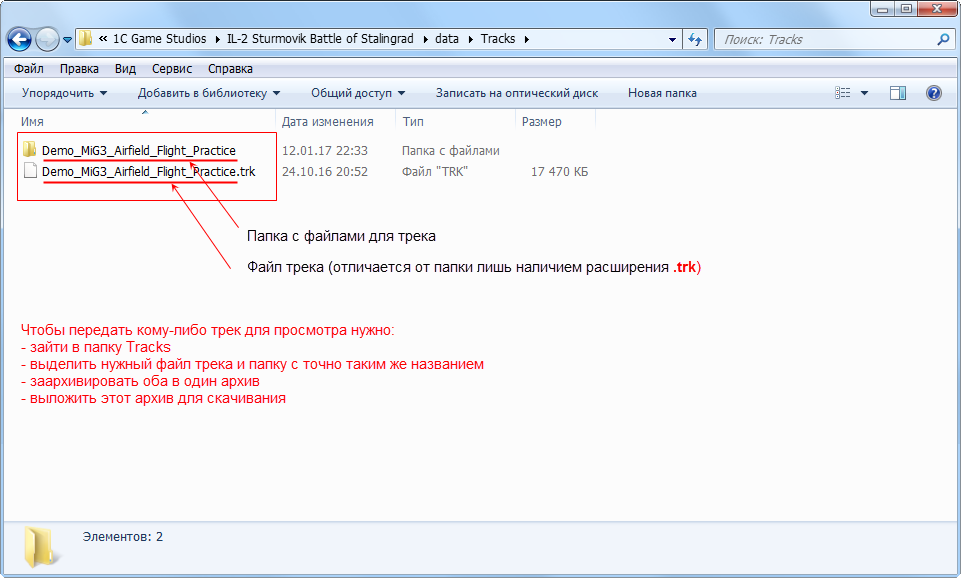Click date 12.01.17 22:33
This screenshot has width=961, height=578.
point(324,151)
